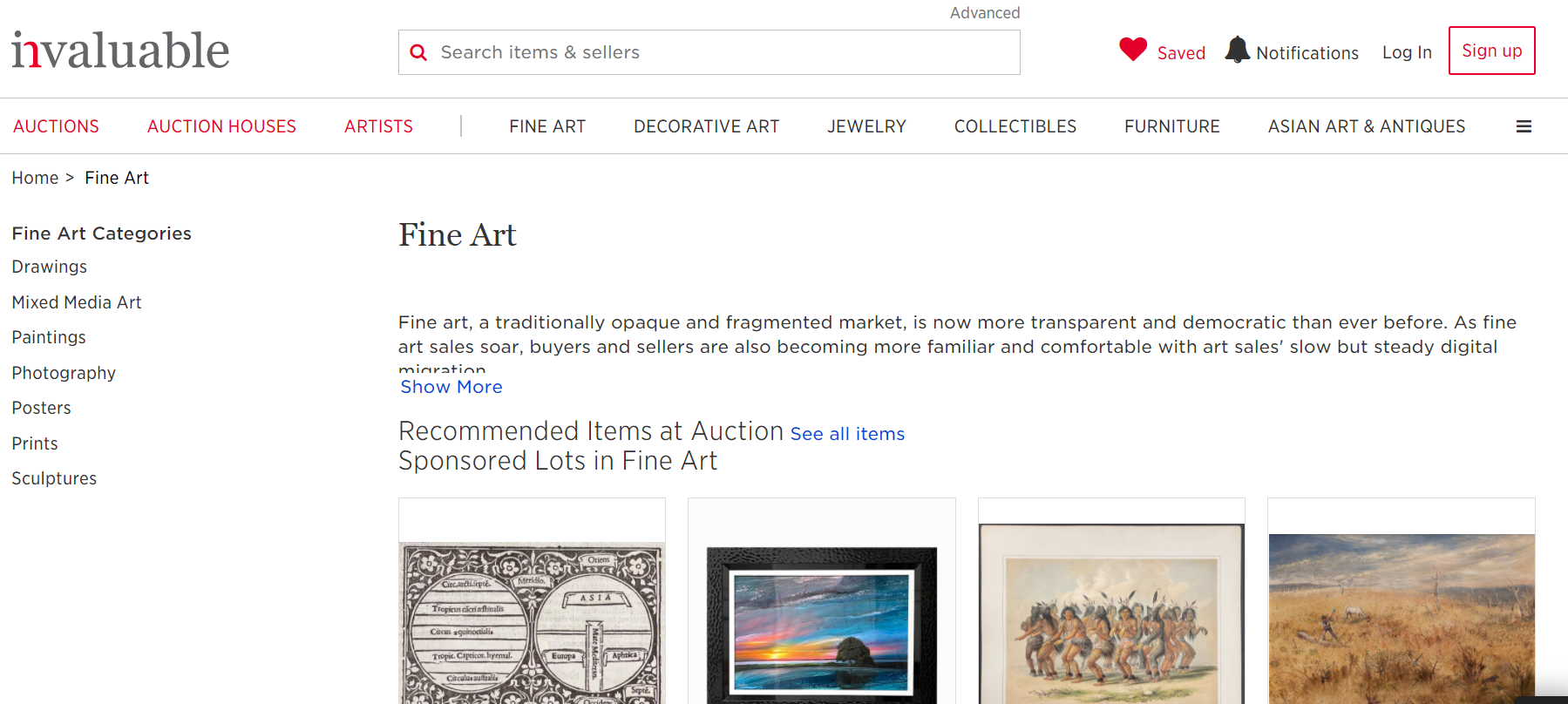
Task: Open the Photography category
Action: (64, 372)
